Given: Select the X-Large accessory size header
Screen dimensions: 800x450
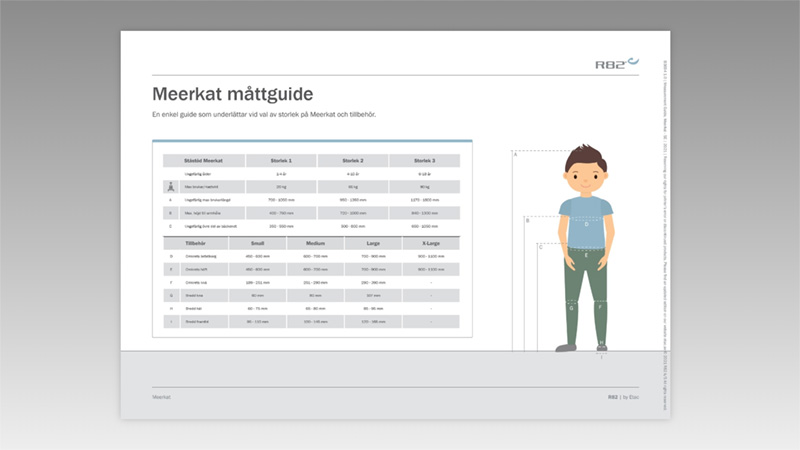Looking at the screenshot, I should pyautogui.click(x=430, y=243).
